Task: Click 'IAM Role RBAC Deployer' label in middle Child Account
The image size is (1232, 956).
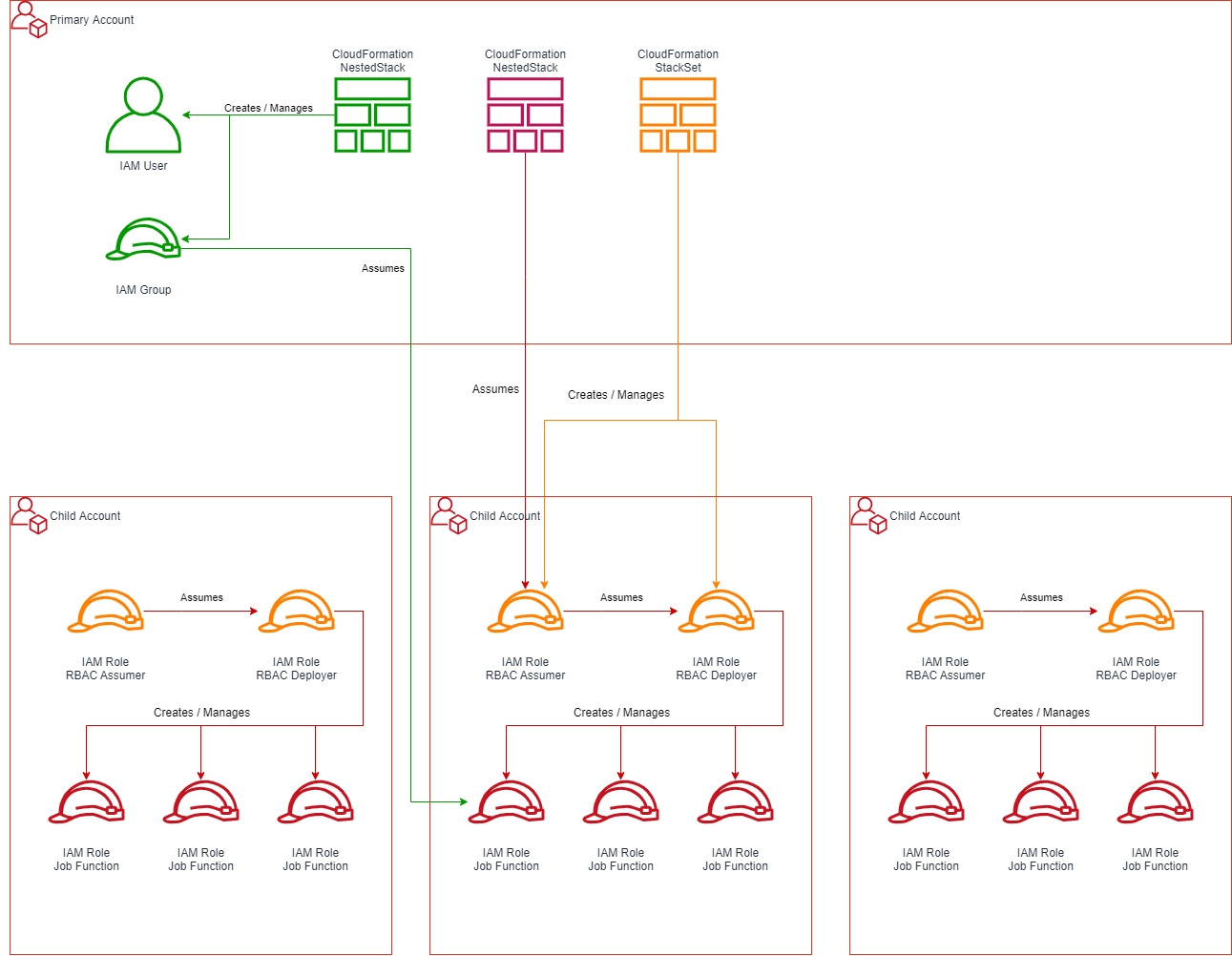Action: 716,669
